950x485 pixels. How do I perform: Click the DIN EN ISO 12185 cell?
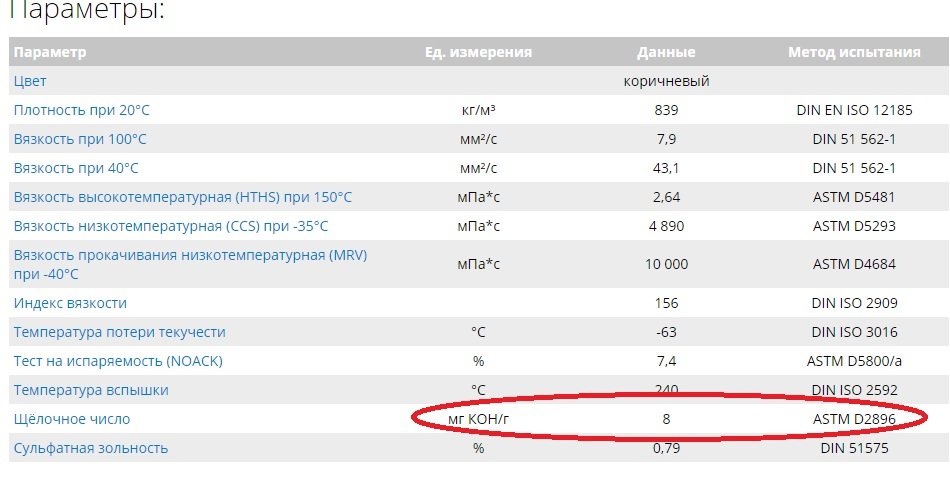854,110
